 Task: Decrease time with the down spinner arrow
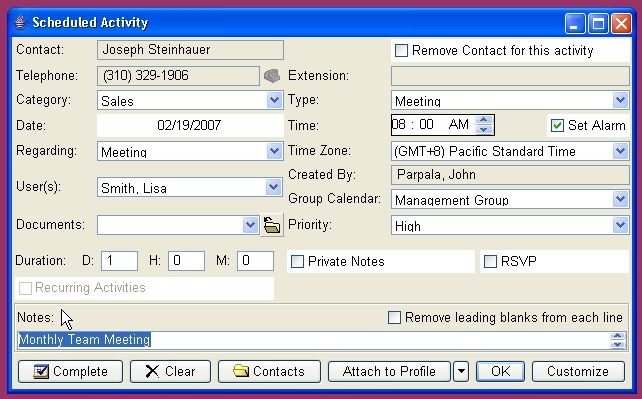coord(484,130)
